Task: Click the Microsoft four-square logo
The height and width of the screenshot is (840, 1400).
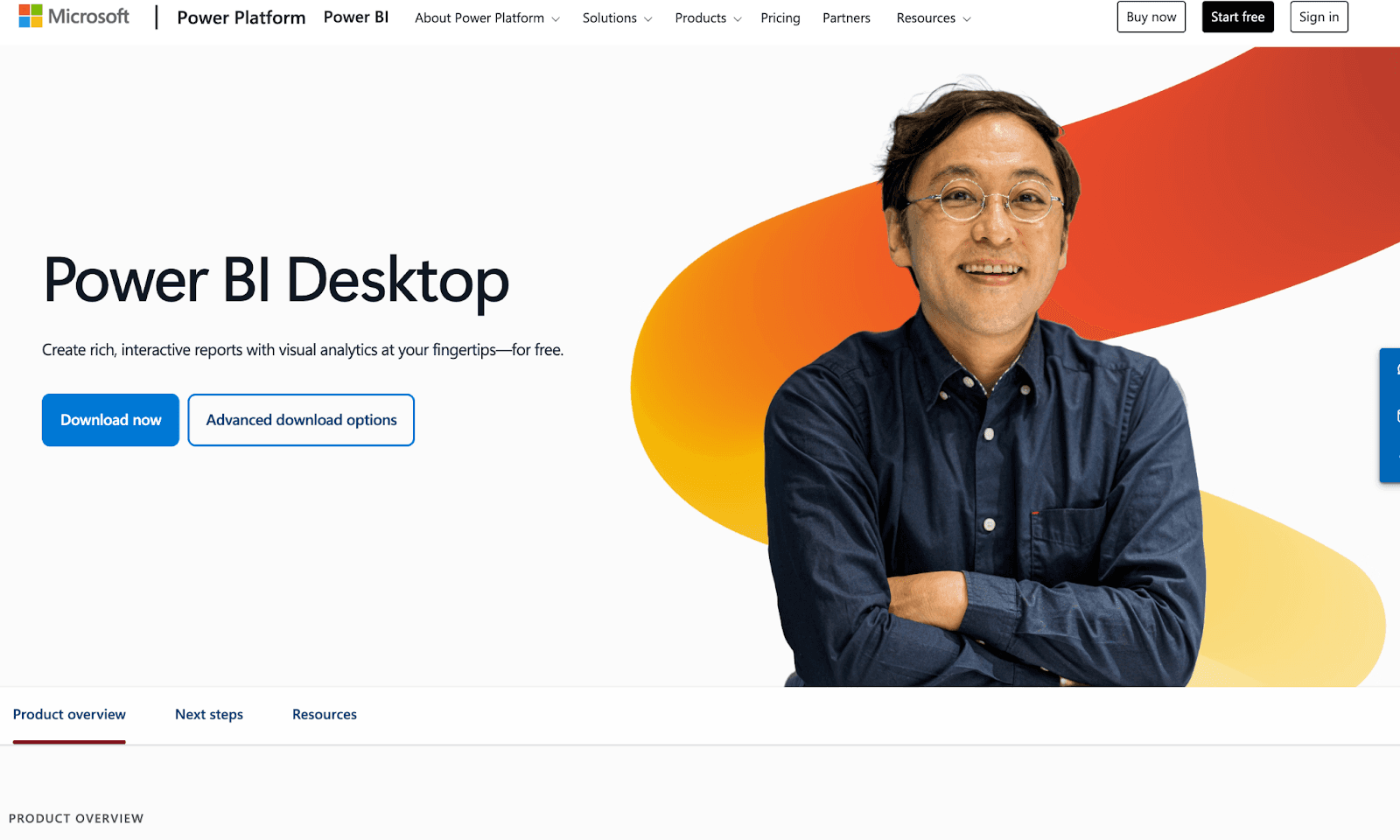Action: (x=30, y=15)
